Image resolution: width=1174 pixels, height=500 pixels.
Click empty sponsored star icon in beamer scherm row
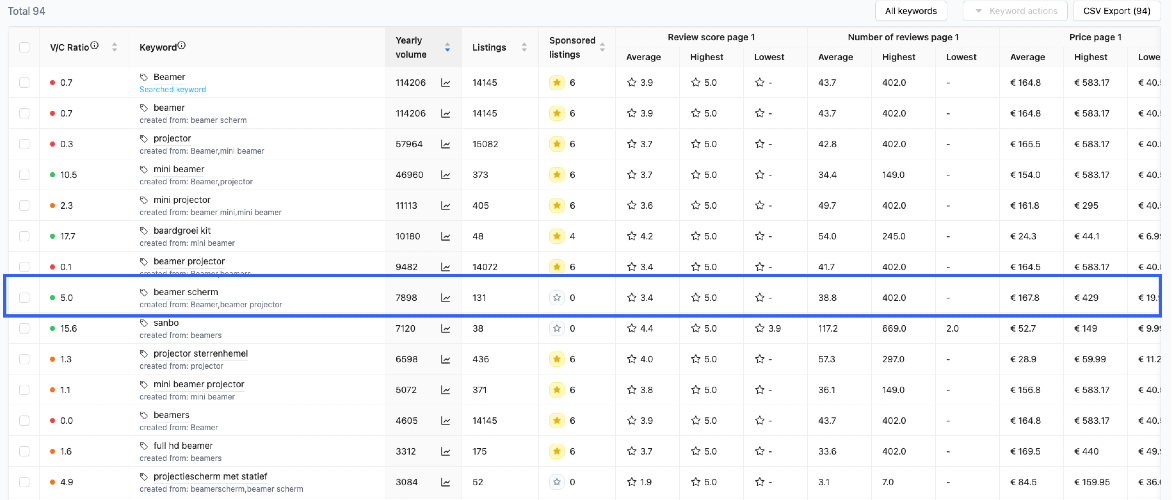pyautogui.click(x=556, y=297)
